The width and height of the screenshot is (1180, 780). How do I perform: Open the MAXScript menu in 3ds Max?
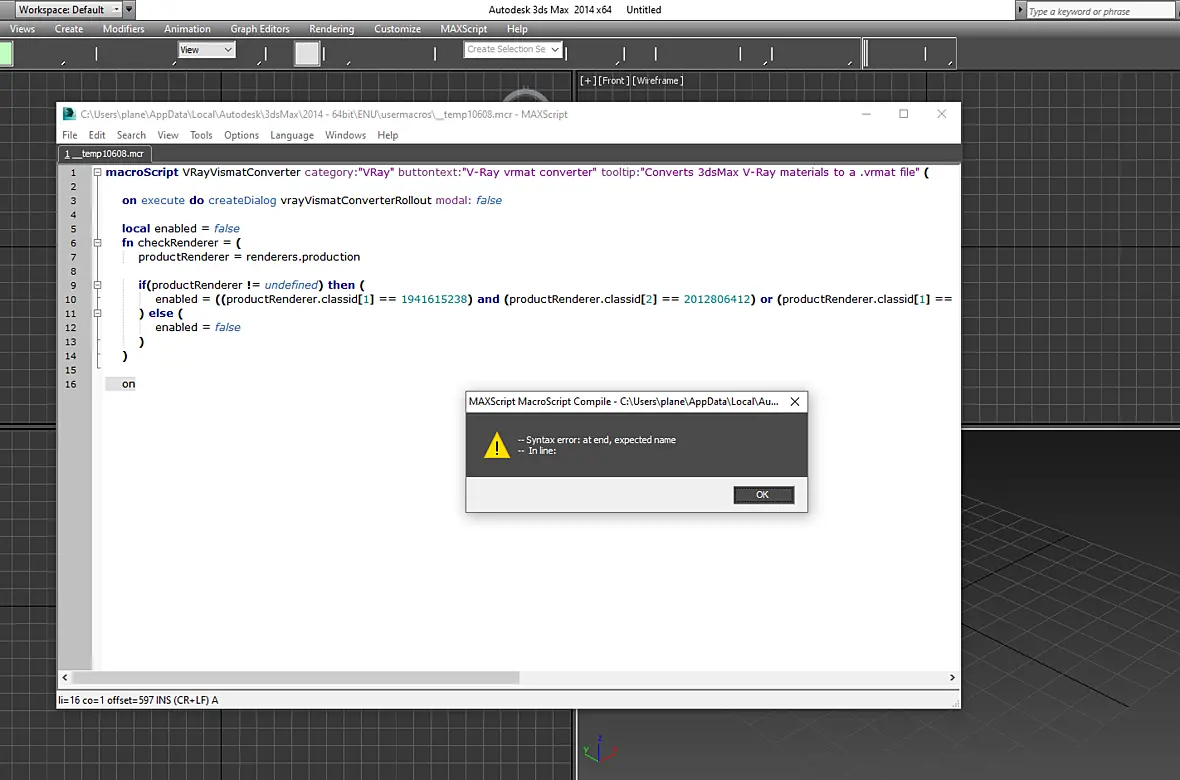(464, 29)
